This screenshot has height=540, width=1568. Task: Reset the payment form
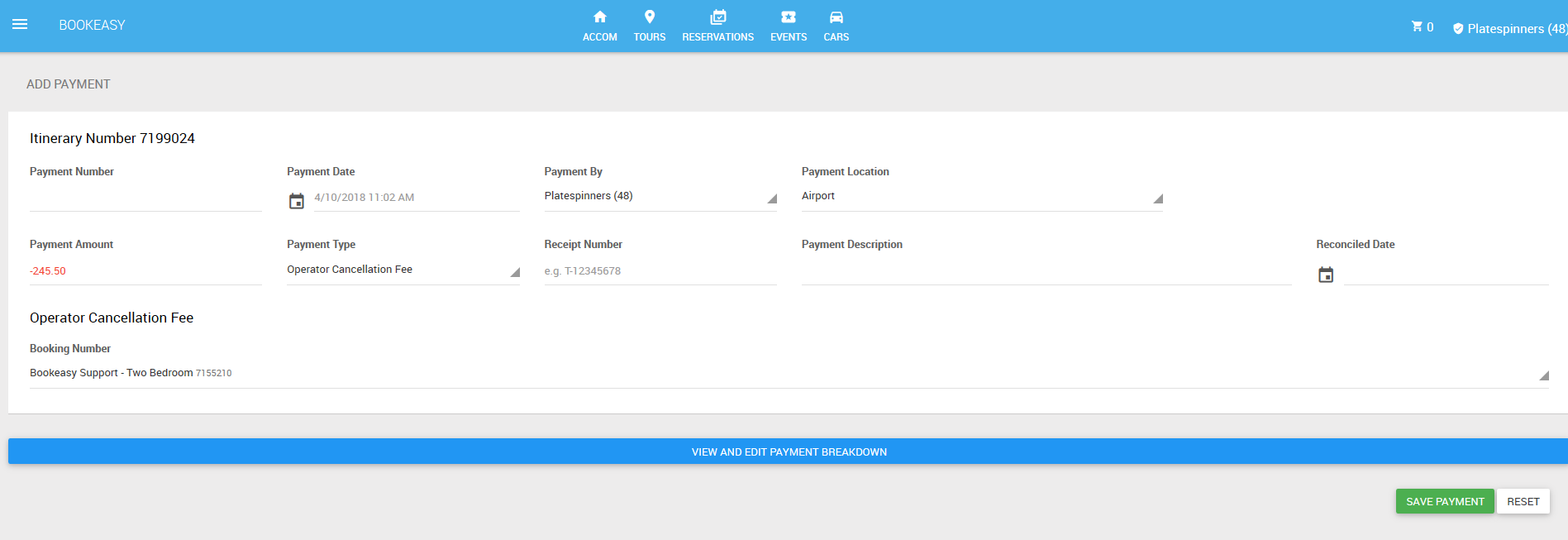(x=1523, y=501)
